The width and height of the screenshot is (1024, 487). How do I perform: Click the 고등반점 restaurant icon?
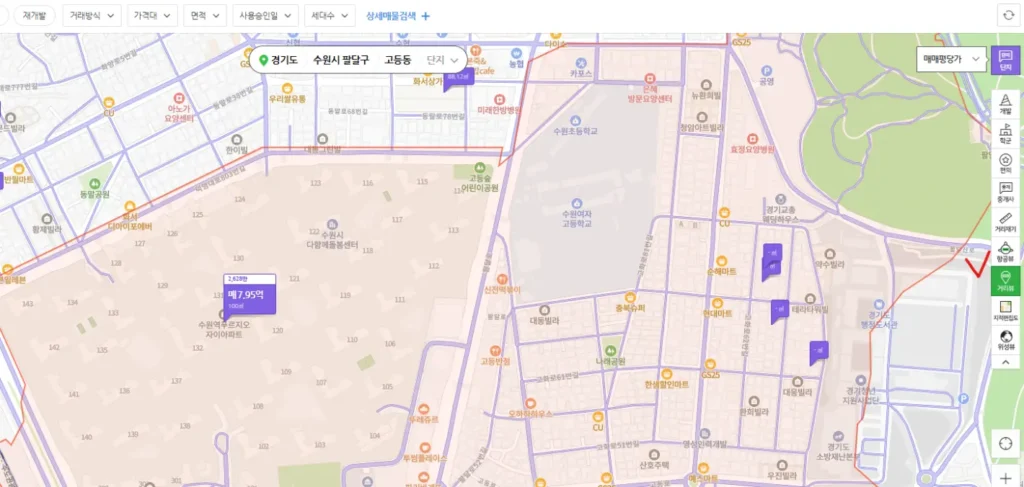click(x=494, y=350)
